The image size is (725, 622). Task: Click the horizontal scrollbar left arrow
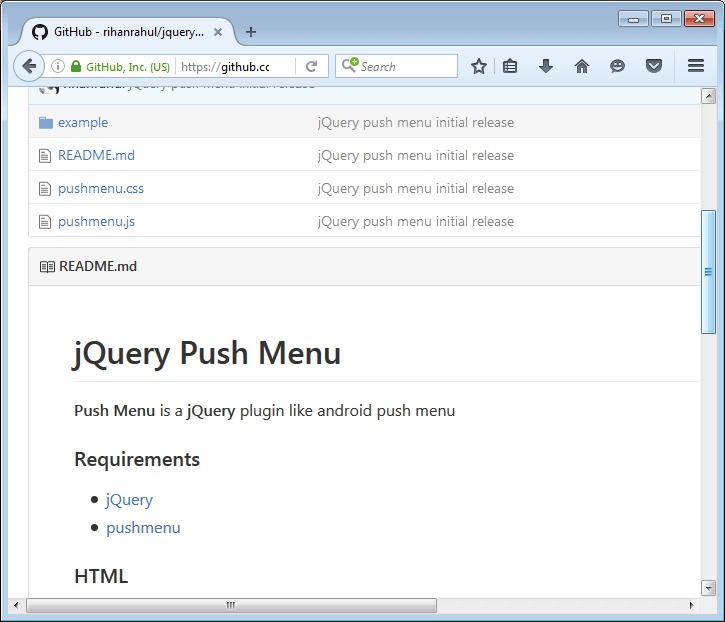pos(16,605)
